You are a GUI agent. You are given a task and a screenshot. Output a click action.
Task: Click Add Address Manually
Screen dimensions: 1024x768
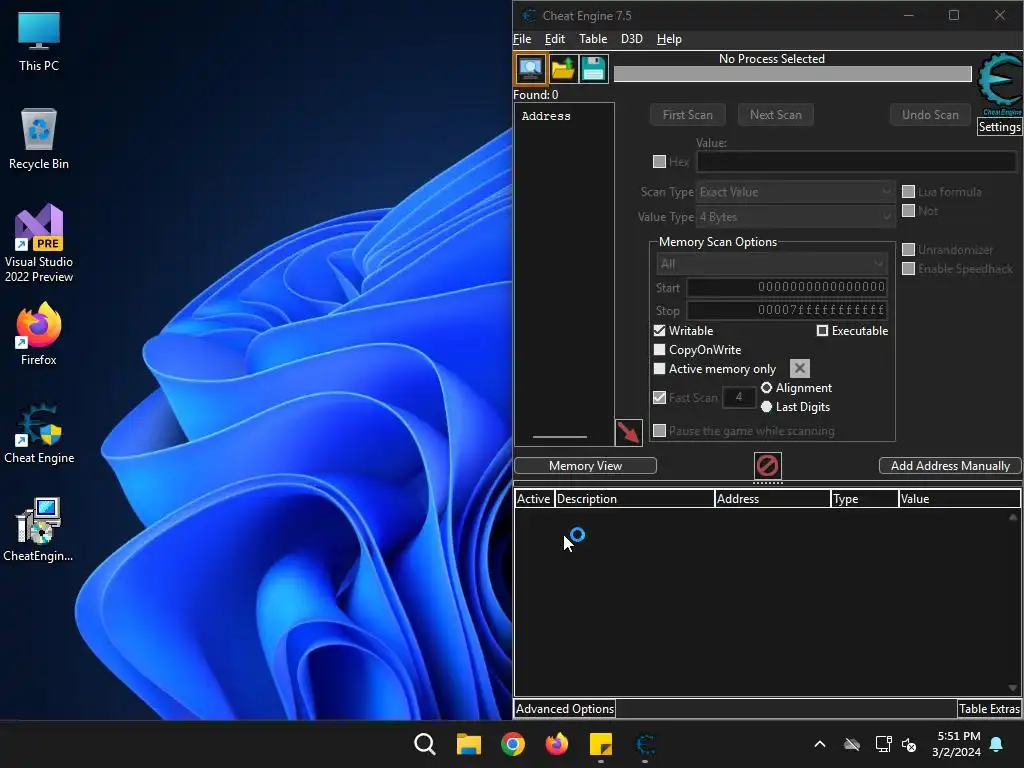950,466
